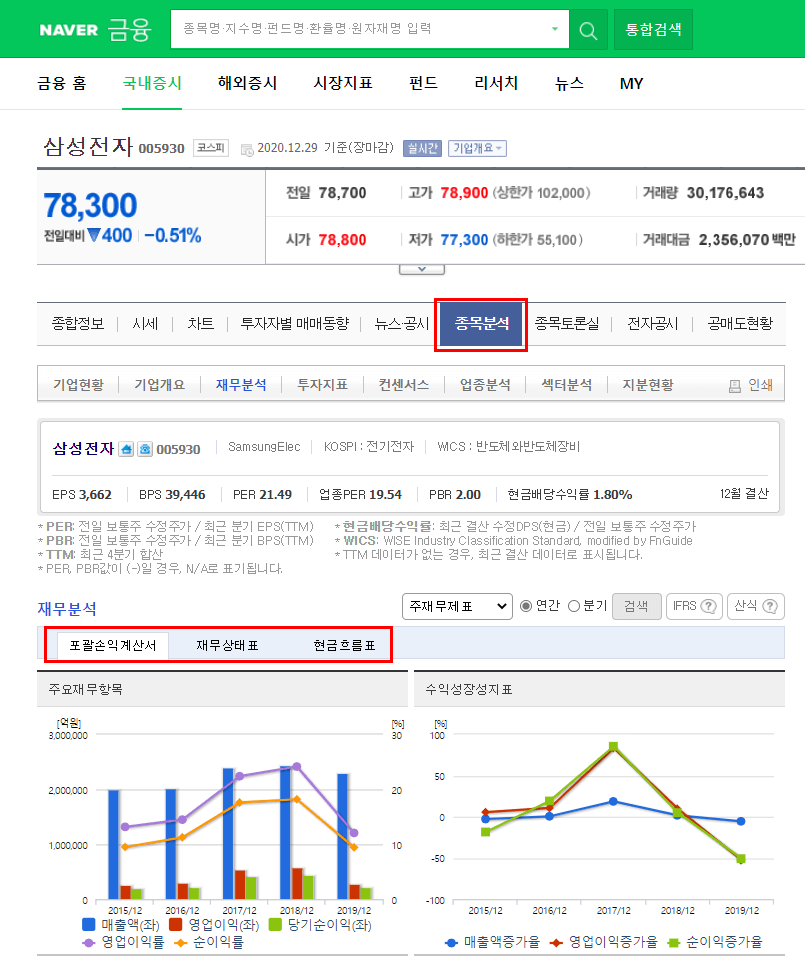Select the 분기 radio button

tap(574, 606)
